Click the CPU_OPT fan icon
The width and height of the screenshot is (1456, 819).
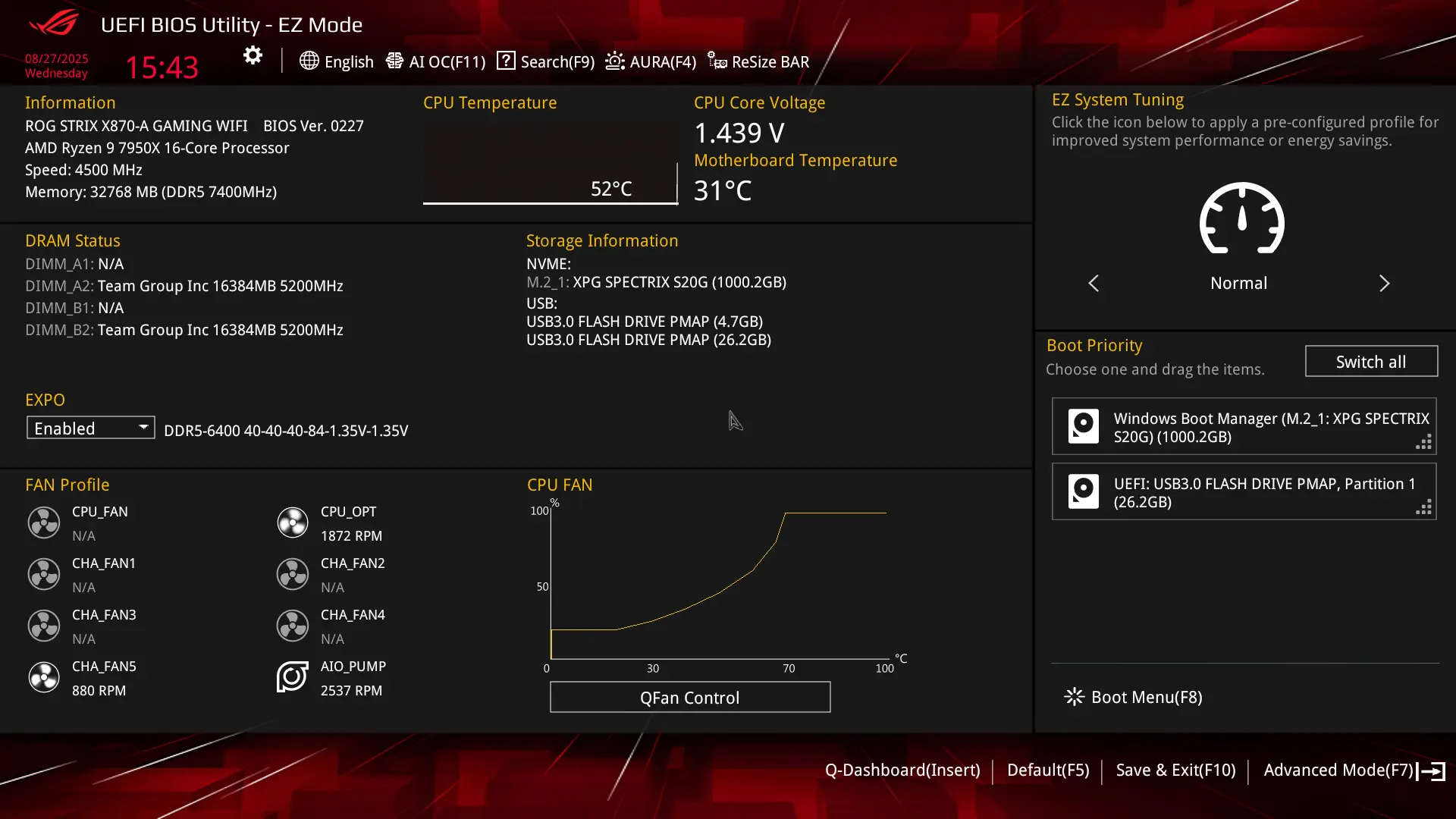pyautogui.click(x=292, y=522)
